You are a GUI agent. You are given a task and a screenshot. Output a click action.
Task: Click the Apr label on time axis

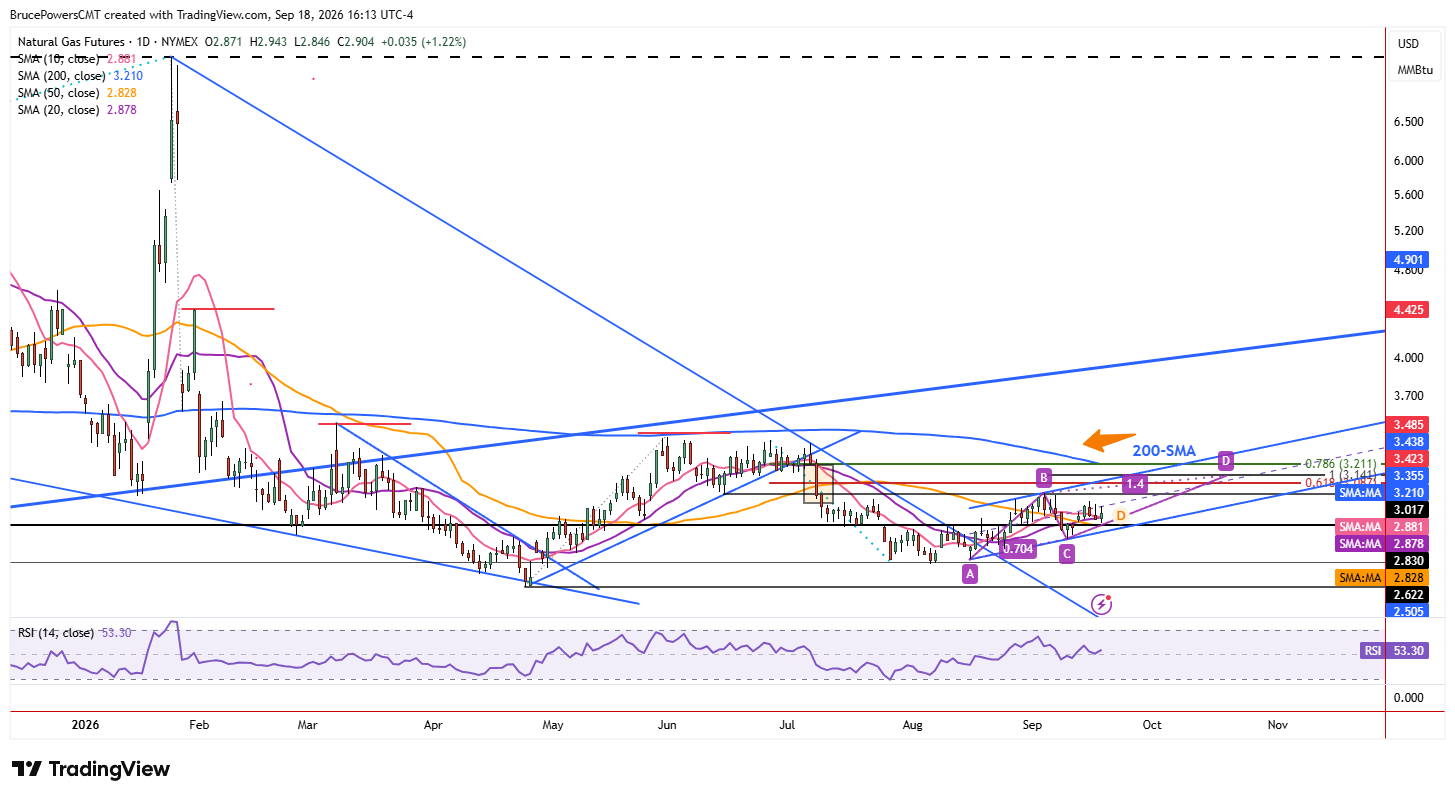432,723
